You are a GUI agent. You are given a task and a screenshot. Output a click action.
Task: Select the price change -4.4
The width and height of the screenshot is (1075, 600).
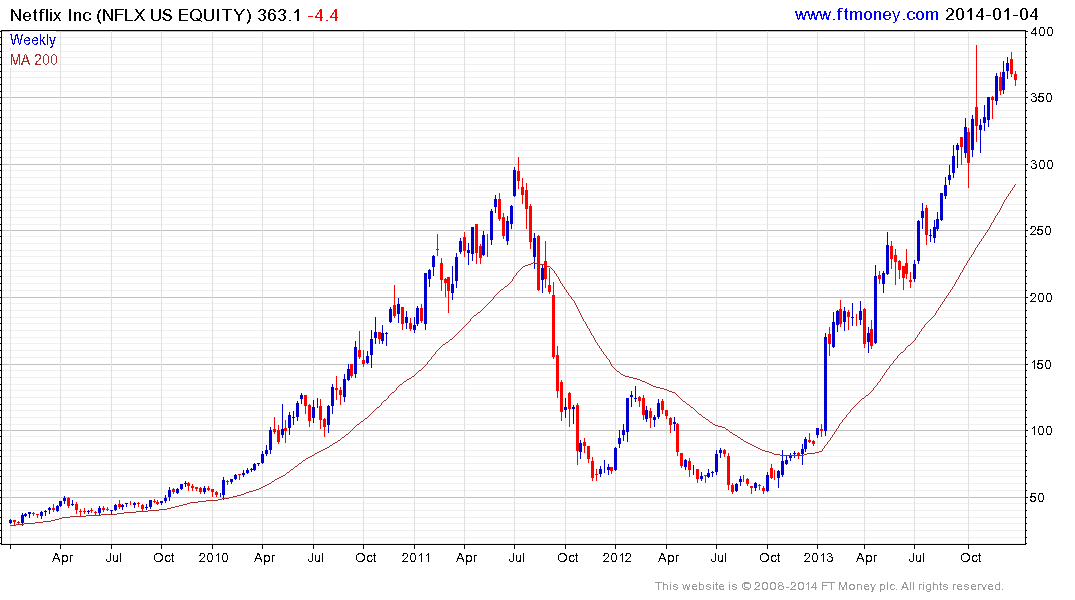pos(323,15)
